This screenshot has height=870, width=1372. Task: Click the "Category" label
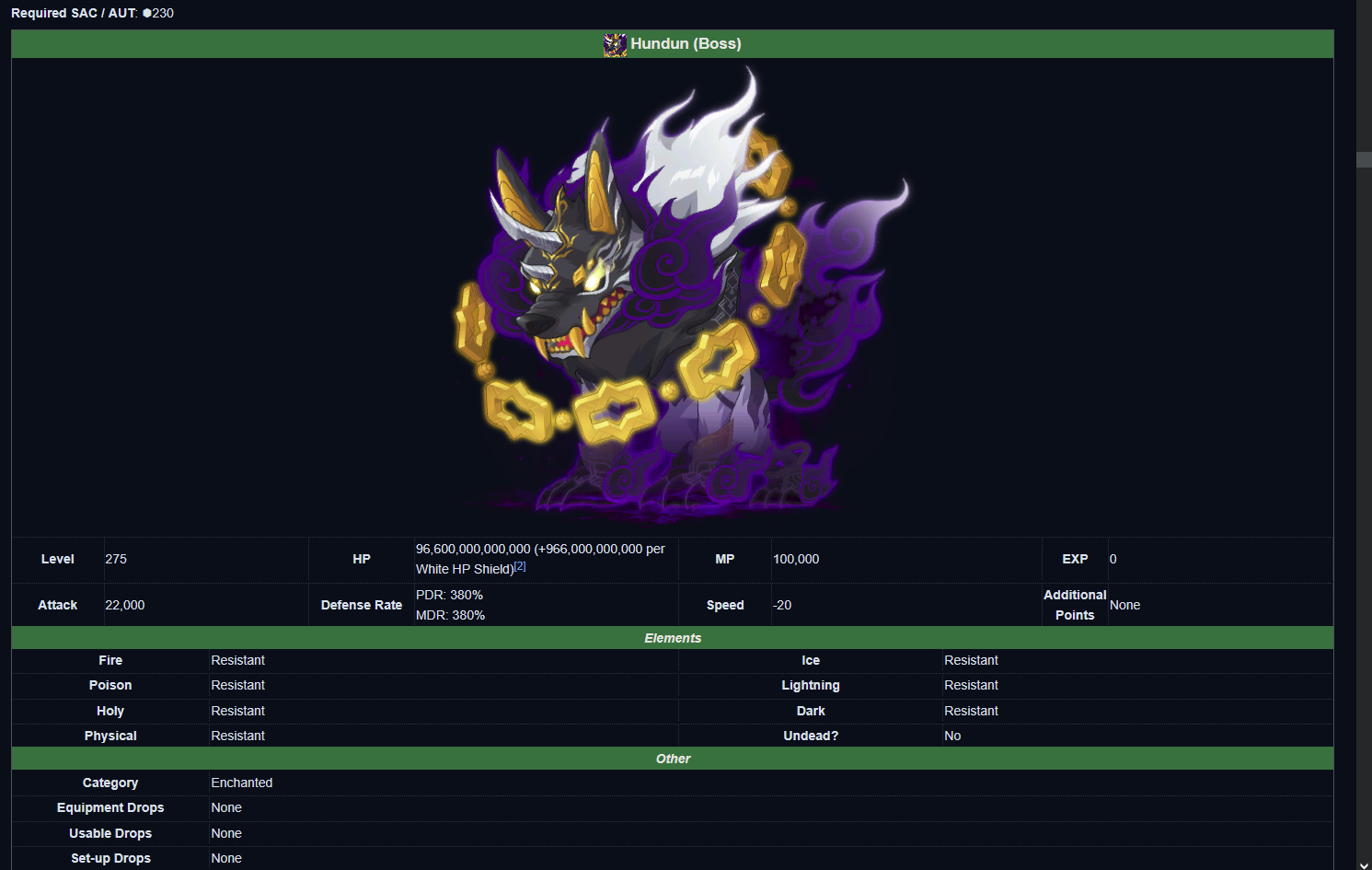[110, 783]
